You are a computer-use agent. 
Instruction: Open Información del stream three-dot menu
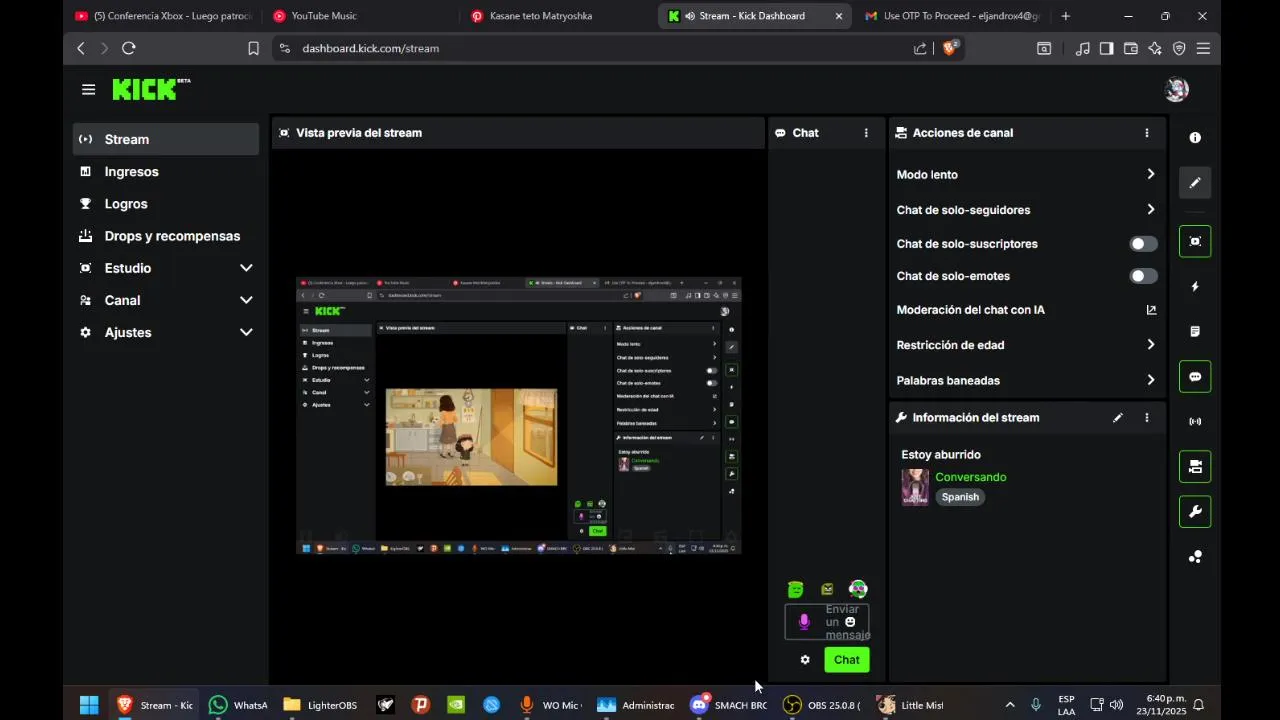coord(1147,418)
